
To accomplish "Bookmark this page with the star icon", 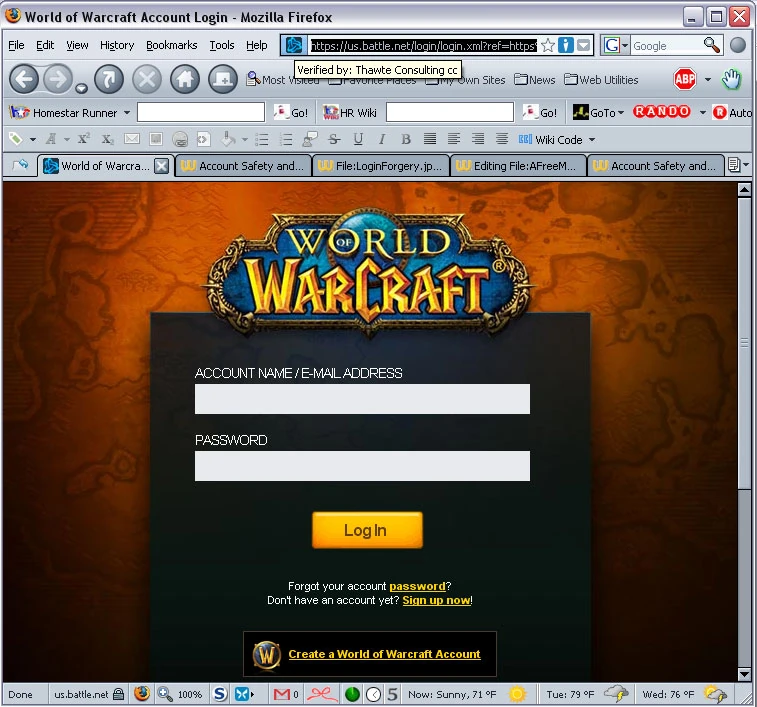I will (547, 46).
